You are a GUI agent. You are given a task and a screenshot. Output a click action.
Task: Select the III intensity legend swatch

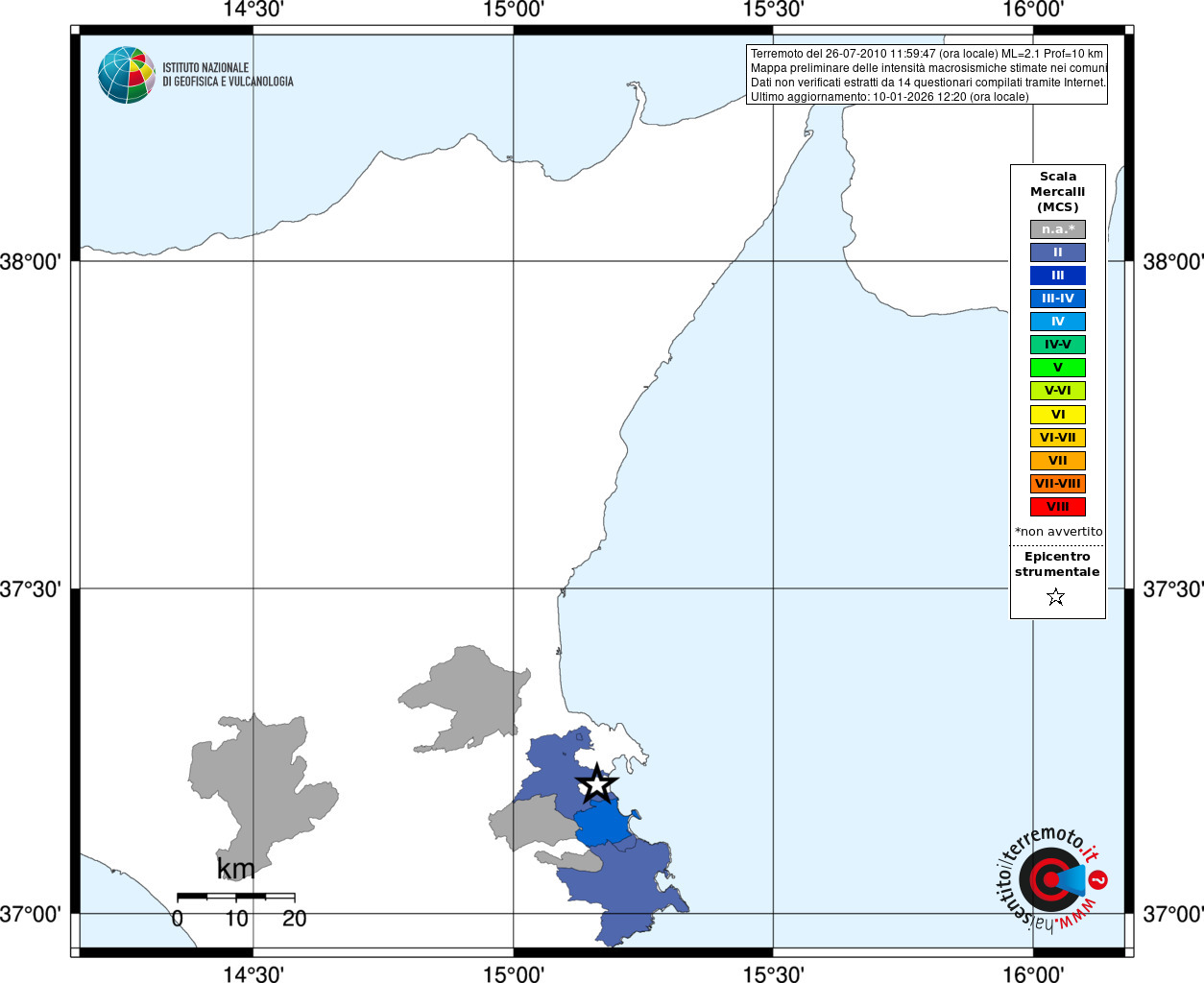click(1058, 276)
